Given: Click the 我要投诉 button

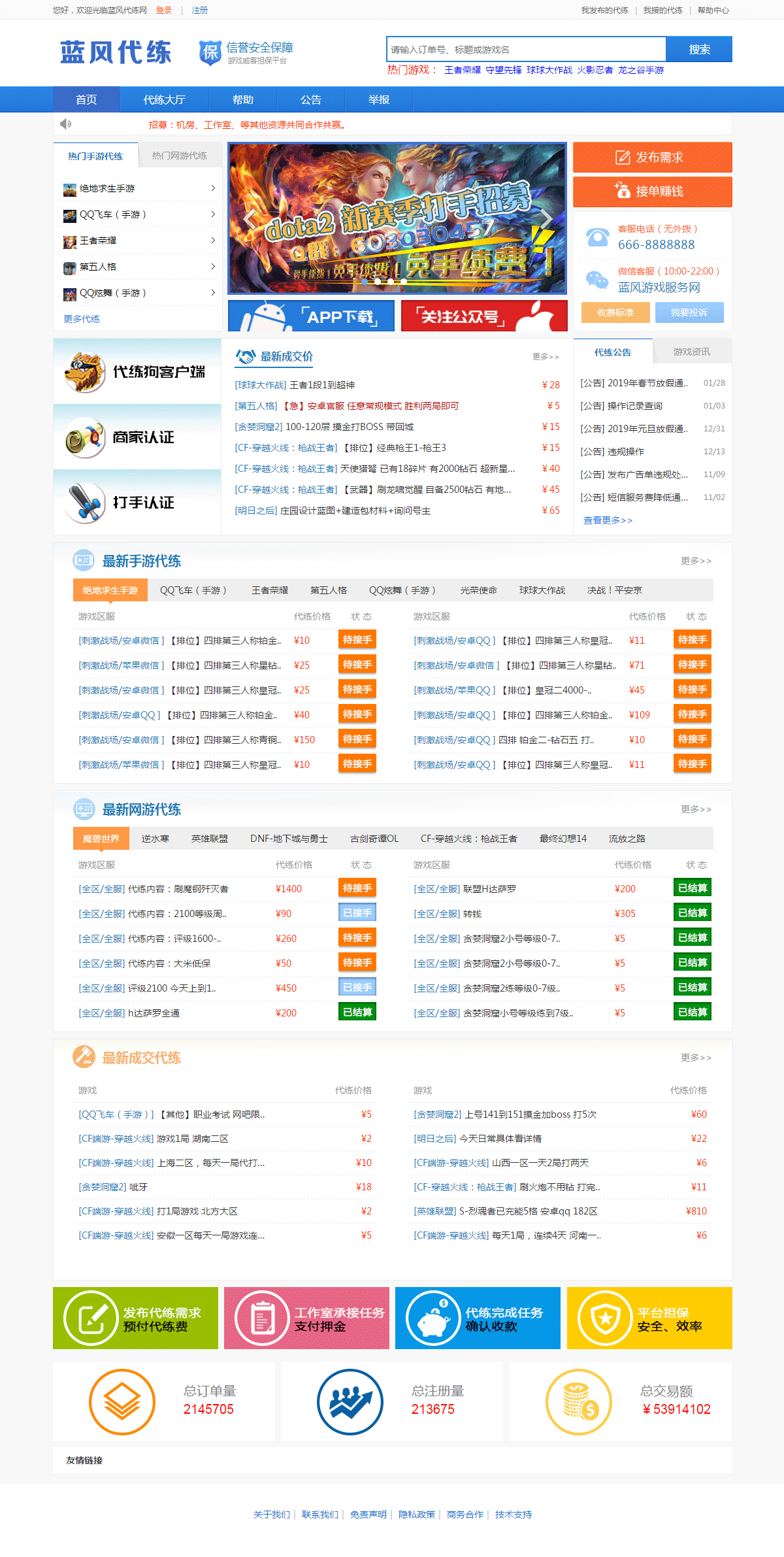Looking at the screenshot, I should 689,312.
